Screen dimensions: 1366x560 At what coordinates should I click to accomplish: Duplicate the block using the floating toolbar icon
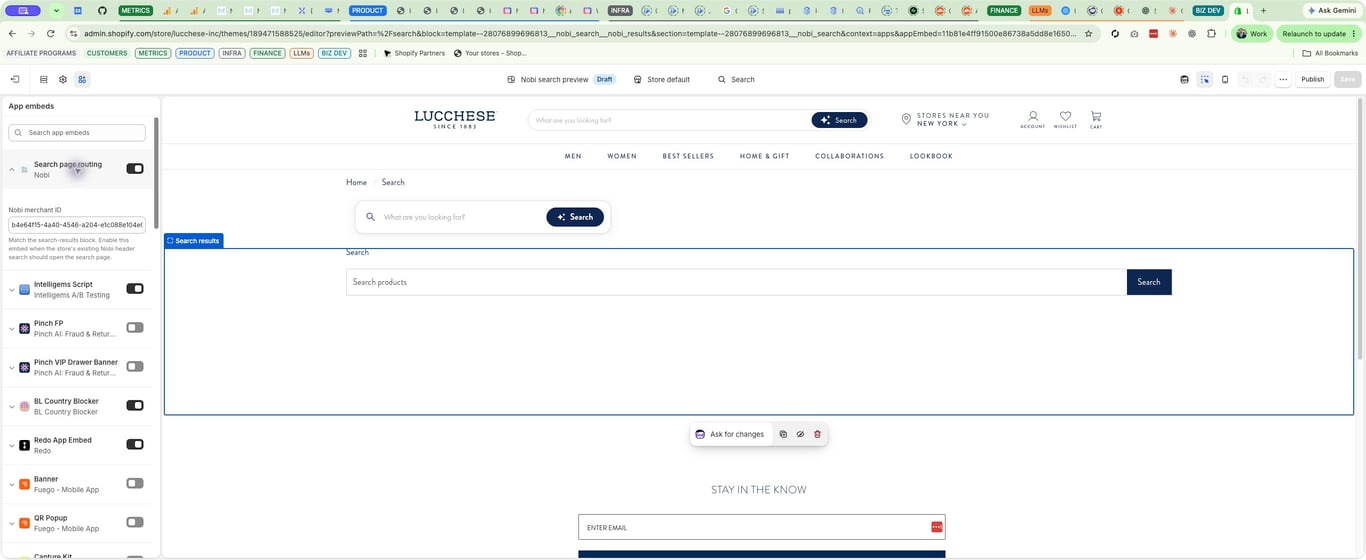(783, 434)
